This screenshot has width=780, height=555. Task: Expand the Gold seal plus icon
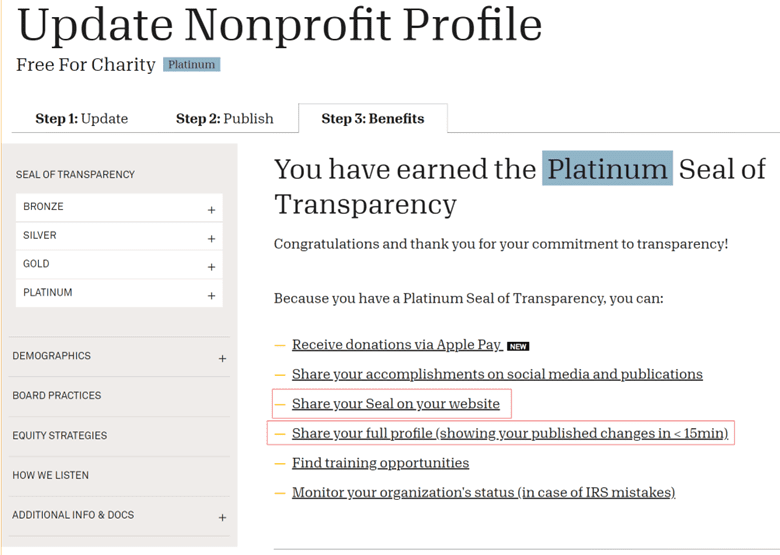pos(211,267)
